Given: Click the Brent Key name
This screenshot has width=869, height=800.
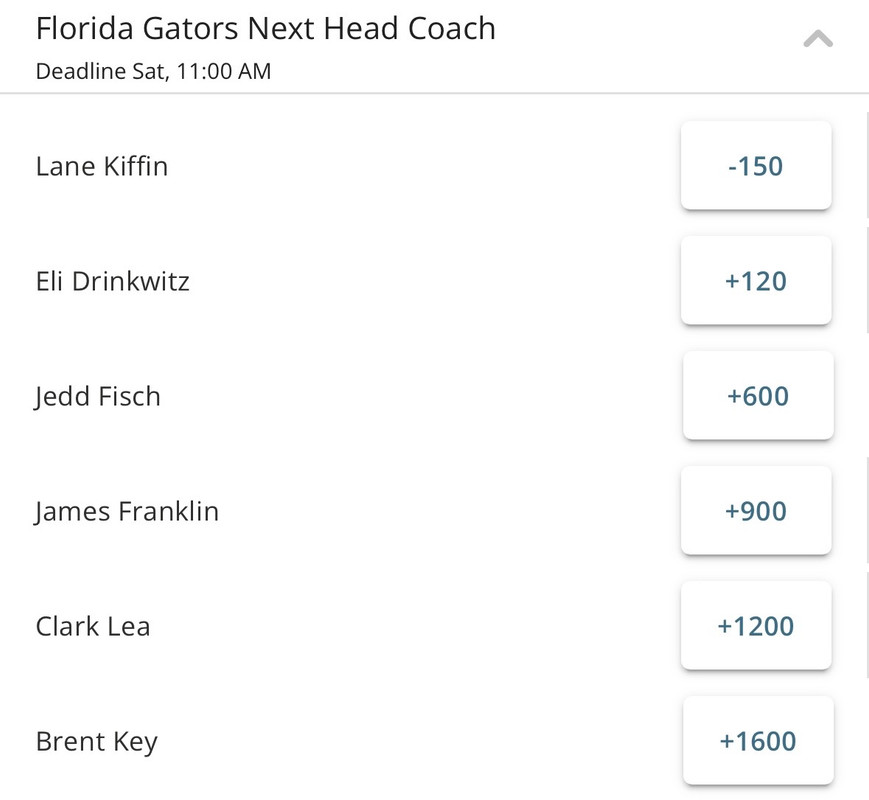Looking at the screenshot, I should click(x=96, y=742).
